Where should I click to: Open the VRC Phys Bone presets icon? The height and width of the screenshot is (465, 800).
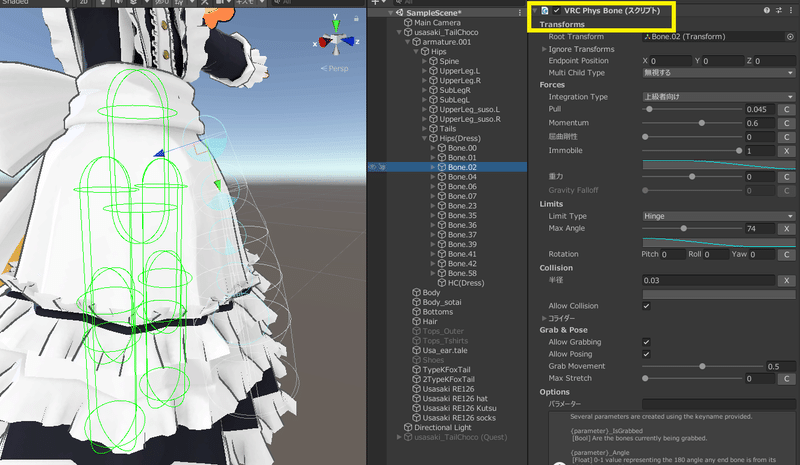(x=779, y=10)
